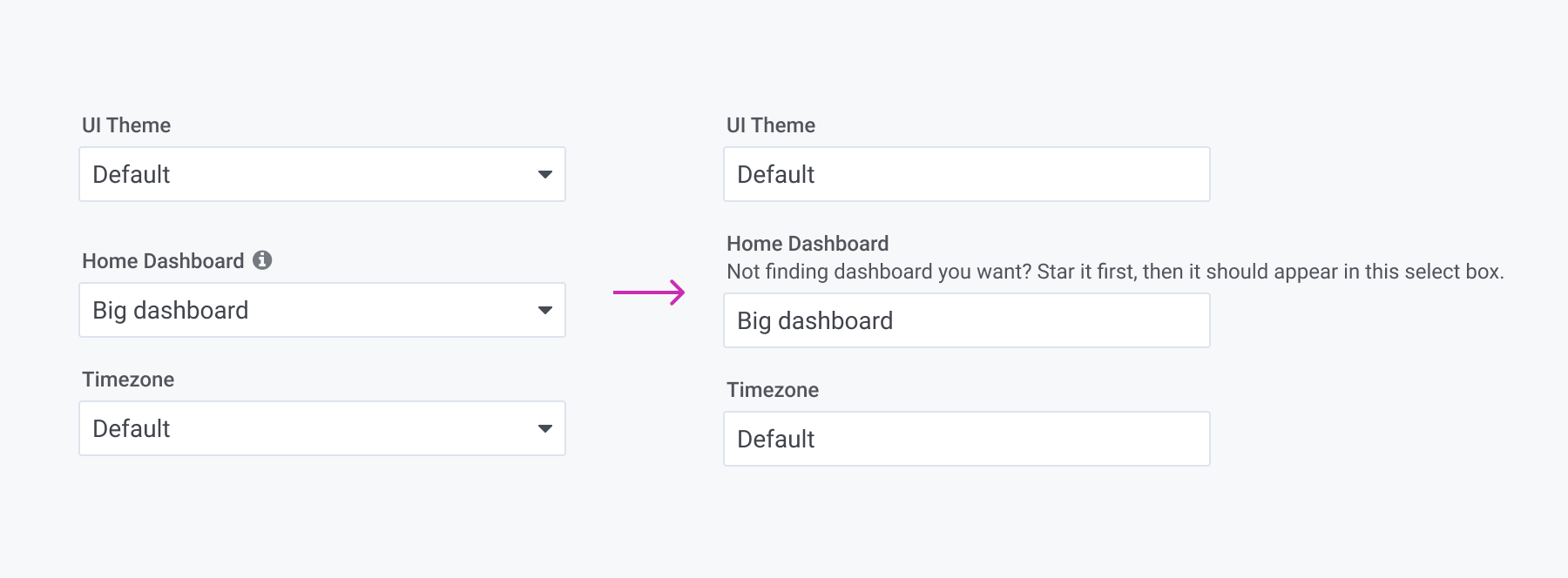Click the UI Theme label above the caret dropdown

click(126, 125)
